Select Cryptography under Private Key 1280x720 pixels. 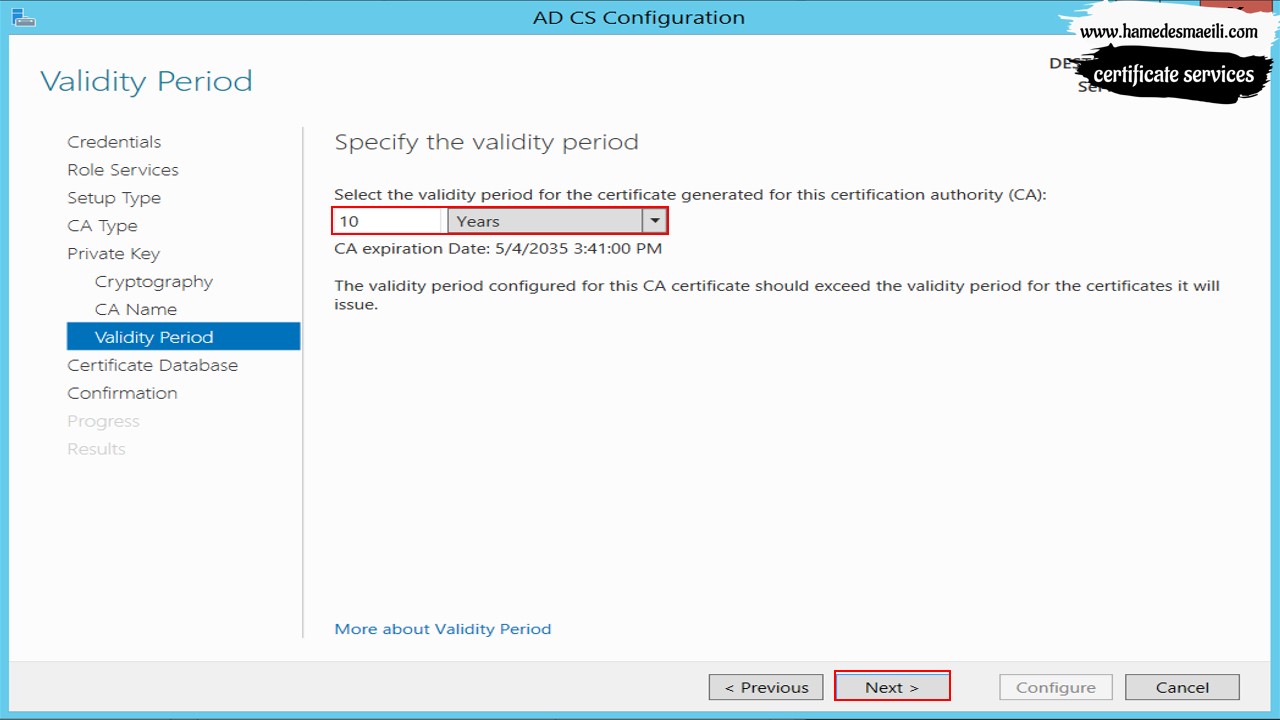154,282
